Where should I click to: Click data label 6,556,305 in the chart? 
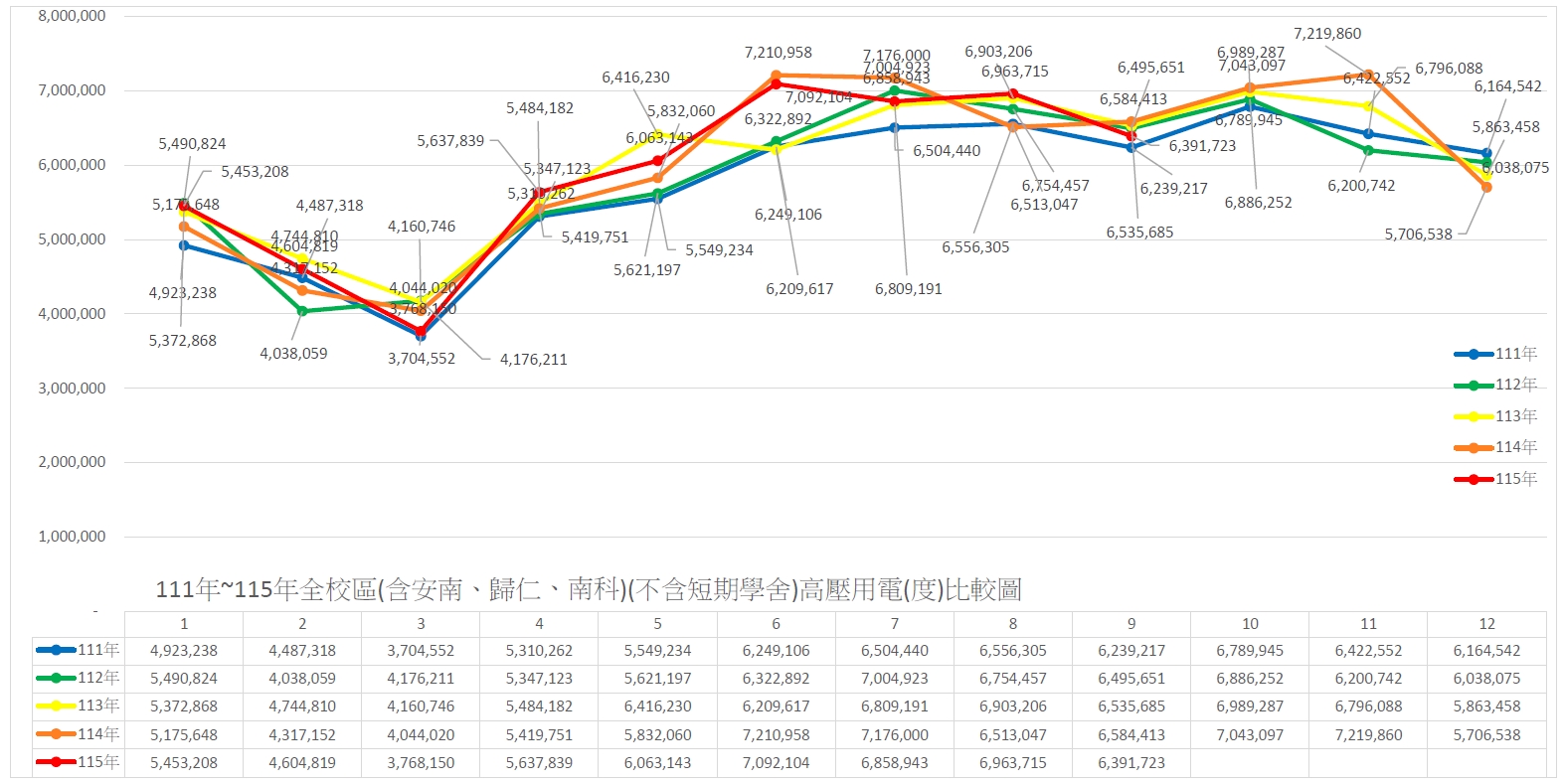[975, 247]
